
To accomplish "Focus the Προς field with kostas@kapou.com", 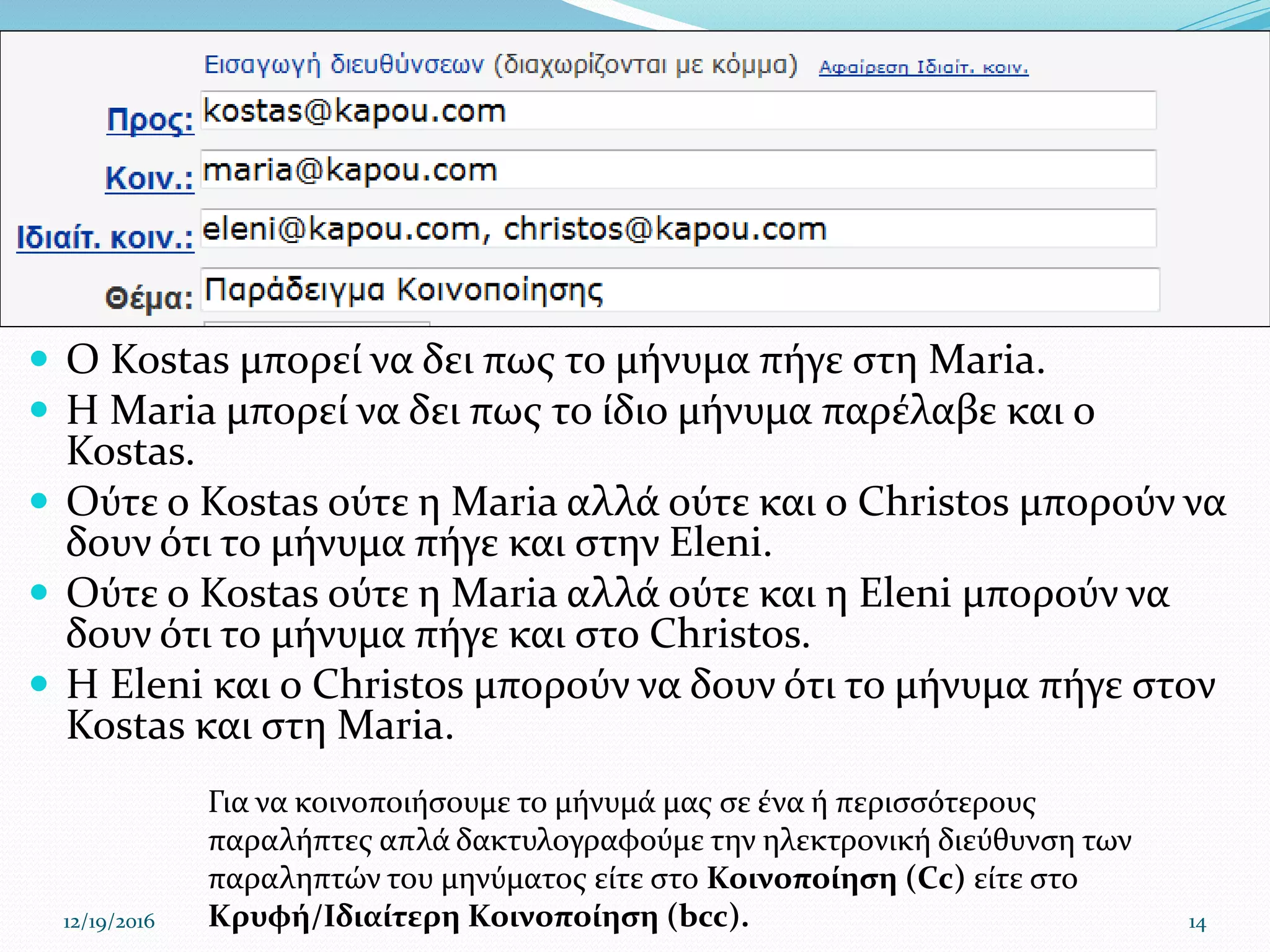I will (x=678, y=110).
